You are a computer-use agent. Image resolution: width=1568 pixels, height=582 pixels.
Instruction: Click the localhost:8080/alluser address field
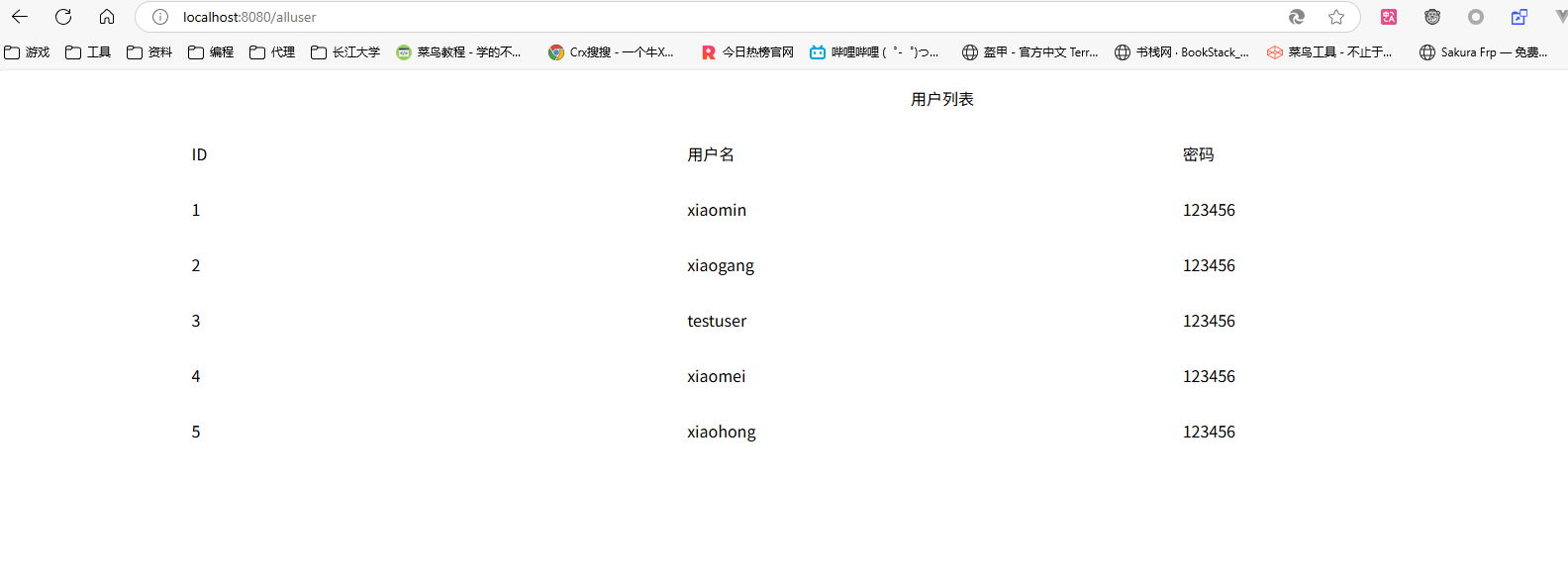(x=693, y=17)
